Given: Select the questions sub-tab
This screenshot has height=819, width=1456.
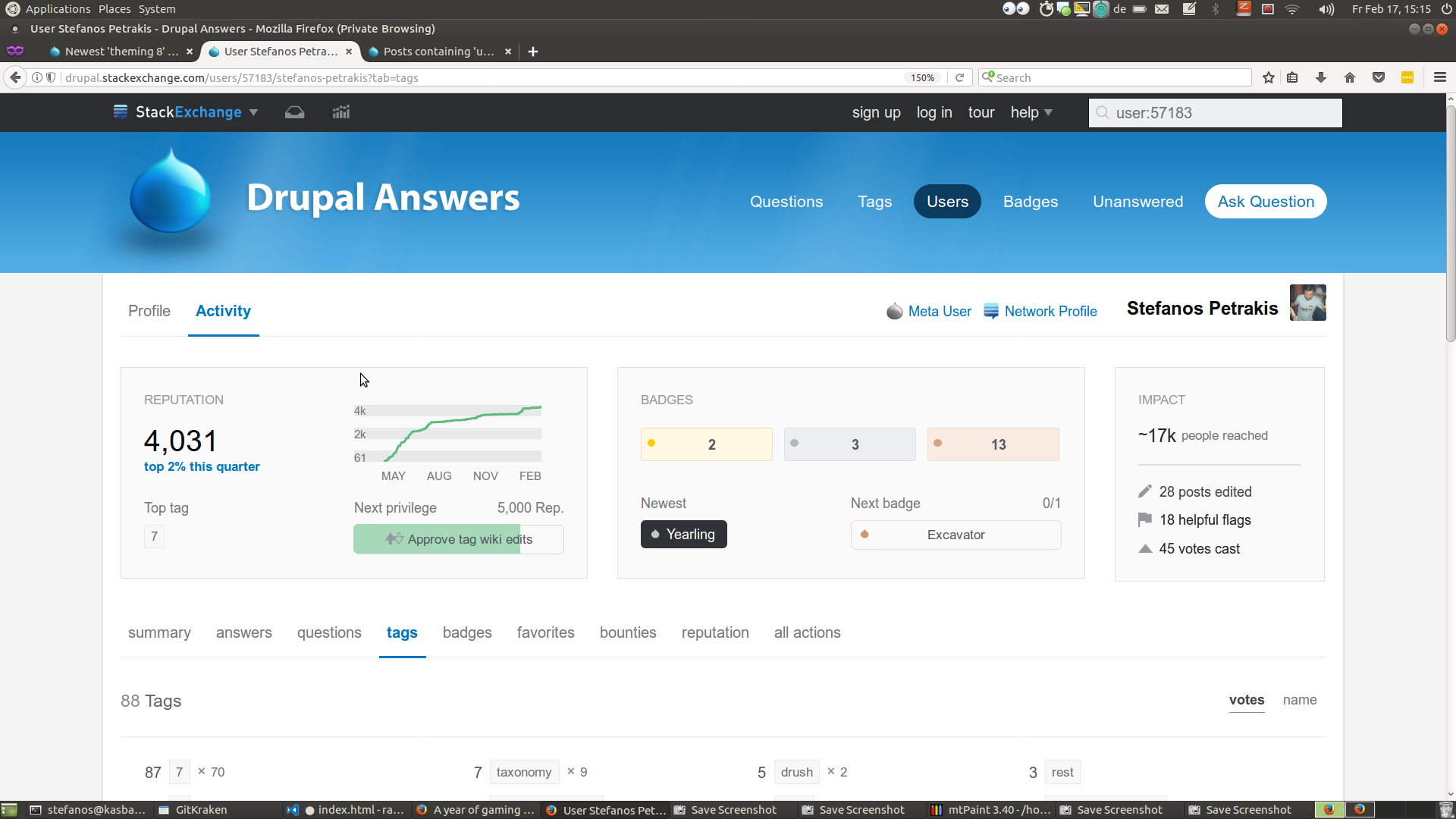Looking at the screenshot, I should coord(329,632).
